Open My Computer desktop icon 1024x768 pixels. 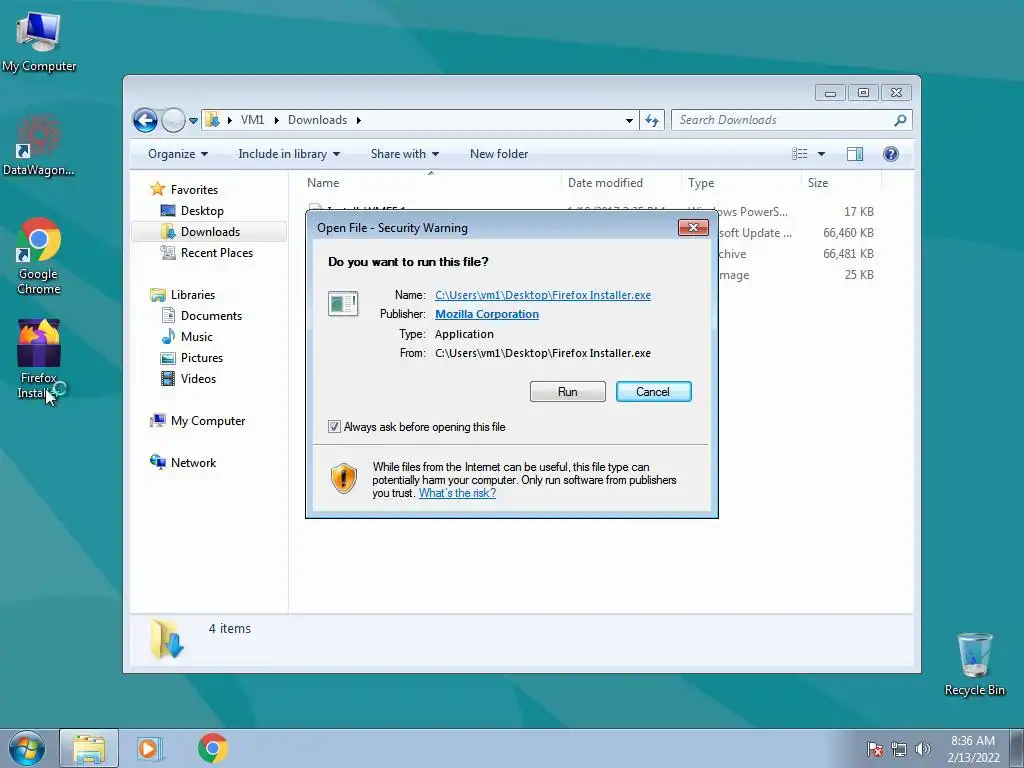(39, 41)
